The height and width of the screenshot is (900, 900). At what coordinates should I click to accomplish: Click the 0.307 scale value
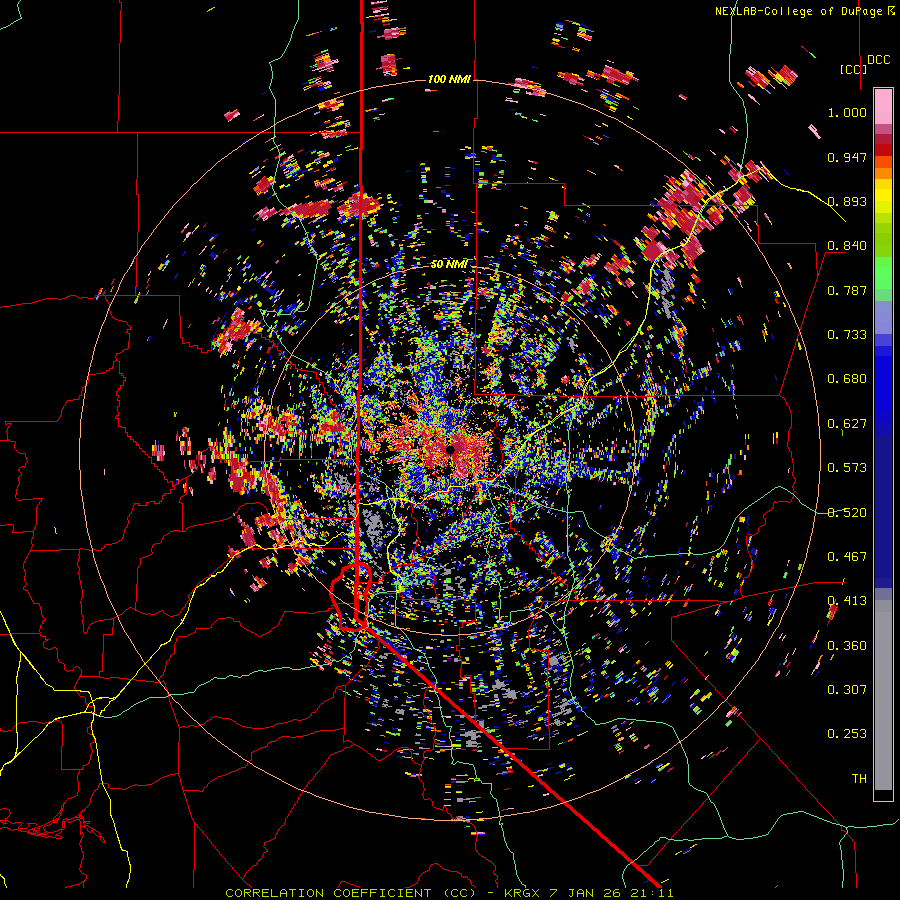click(847, 690)
